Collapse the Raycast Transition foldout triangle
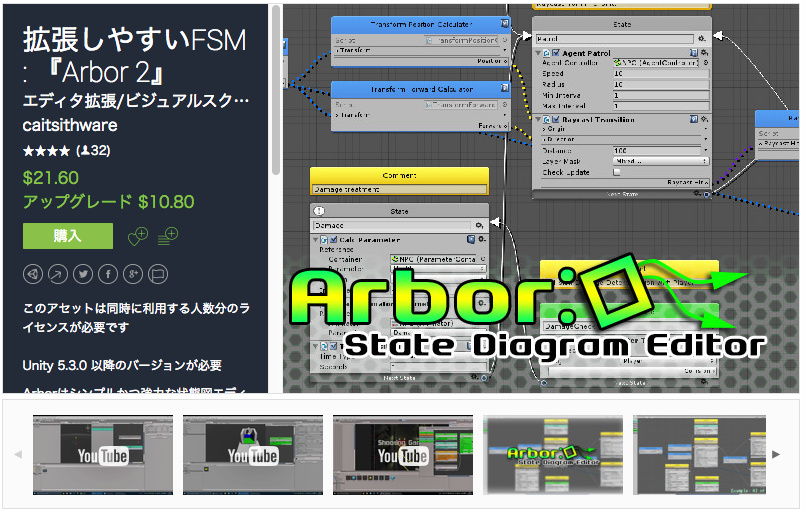The width and height of the screenshot is (804, 512). point(538,119)
